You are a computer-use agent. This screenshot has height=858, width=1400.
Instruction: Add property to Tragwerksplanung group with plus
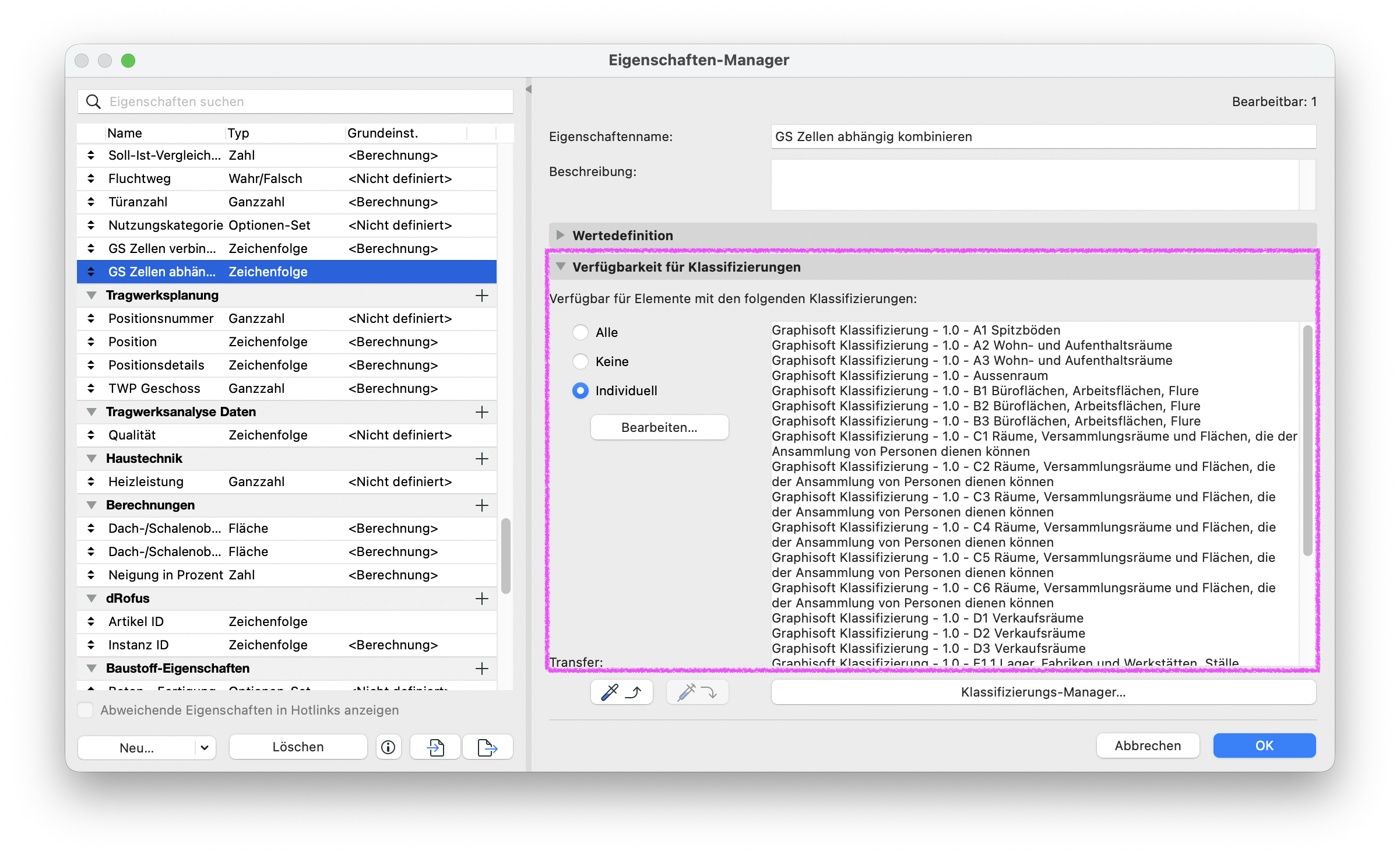tap(481, 296)
